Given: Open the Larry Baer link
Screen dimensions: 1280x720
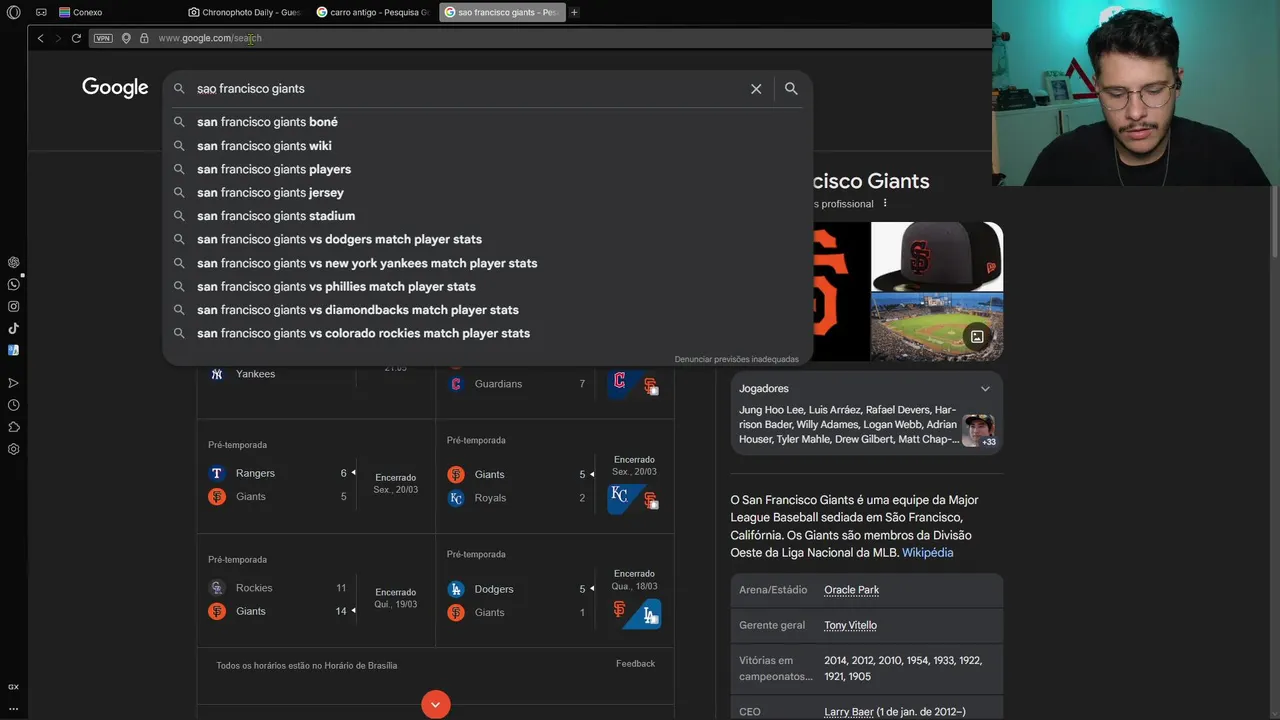Looking at the screenshot, I should coord(848,712).
